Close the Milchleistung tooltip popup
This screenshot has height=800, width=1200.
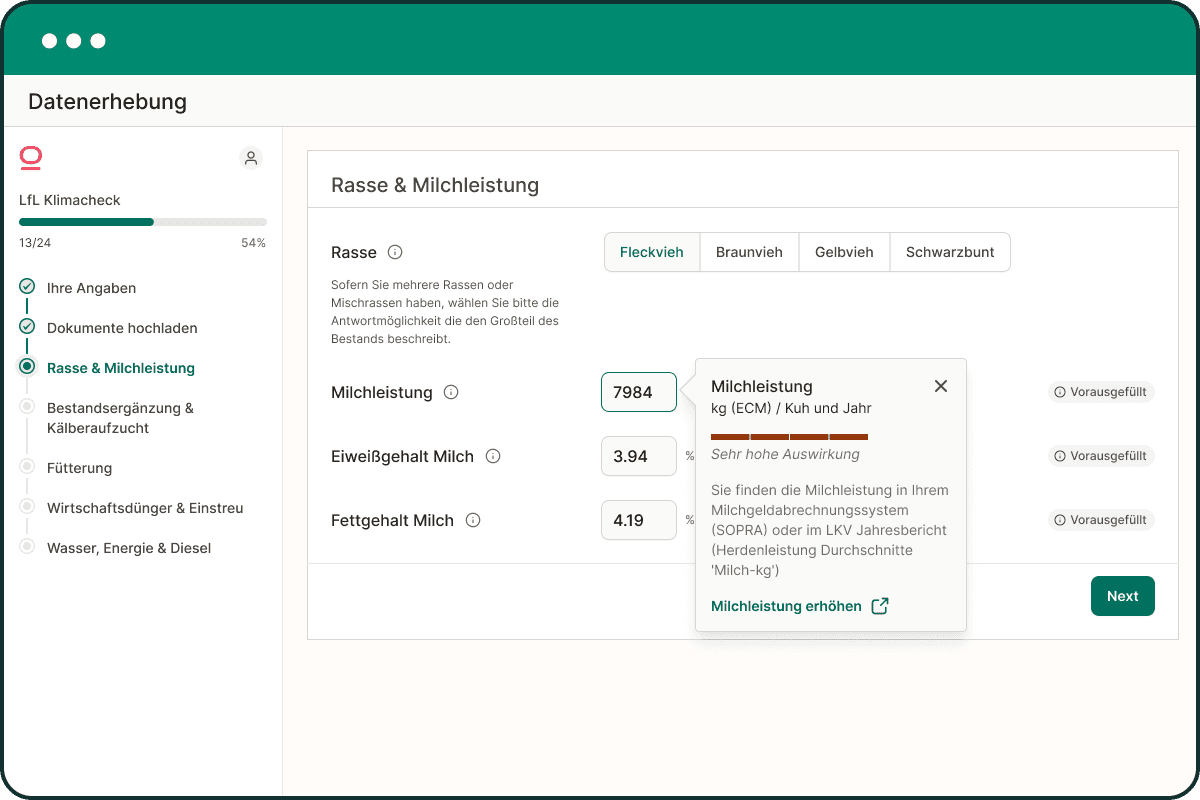point(940,386)
